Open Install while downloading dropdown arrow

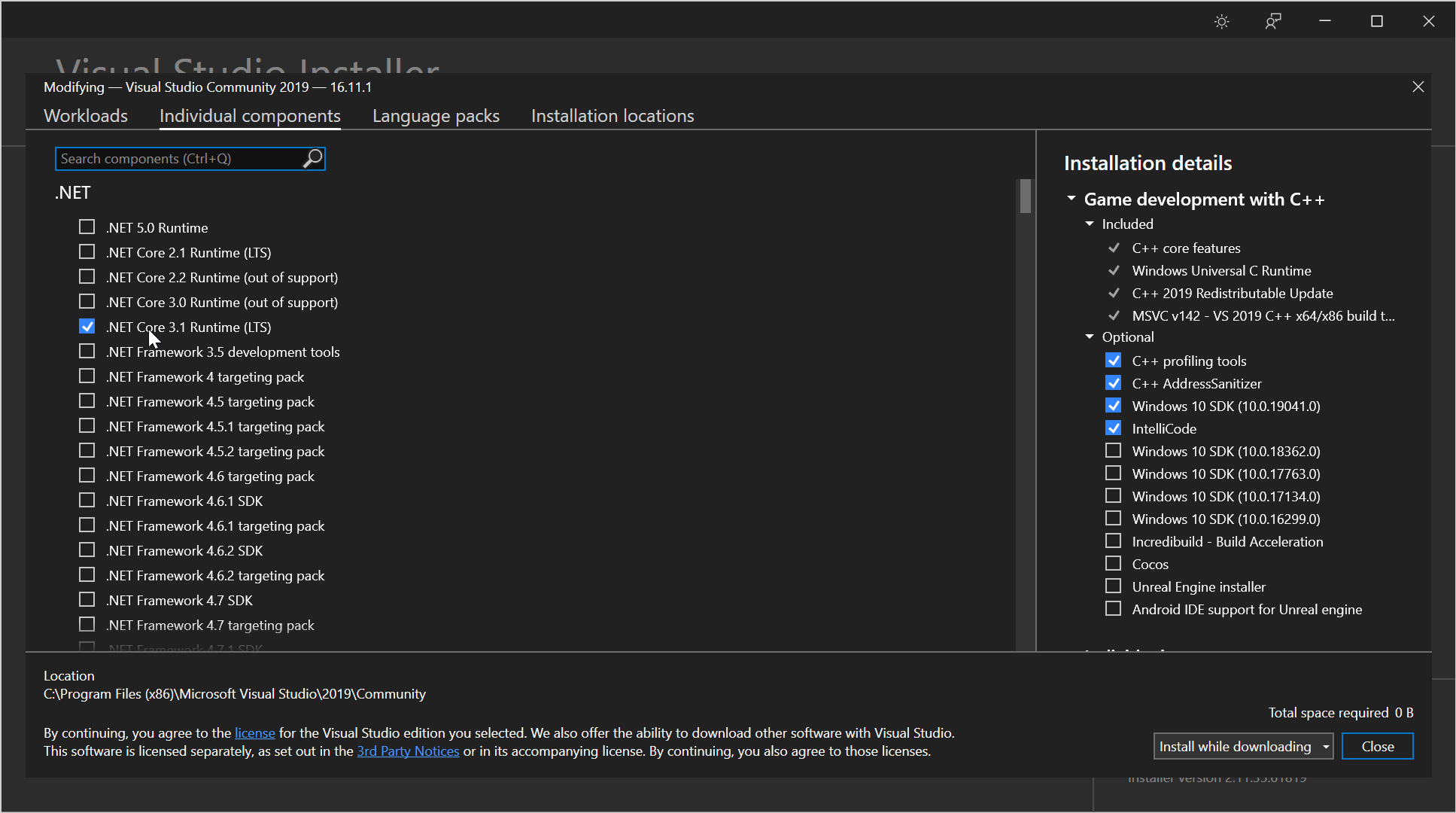[x=1325, y=747]
